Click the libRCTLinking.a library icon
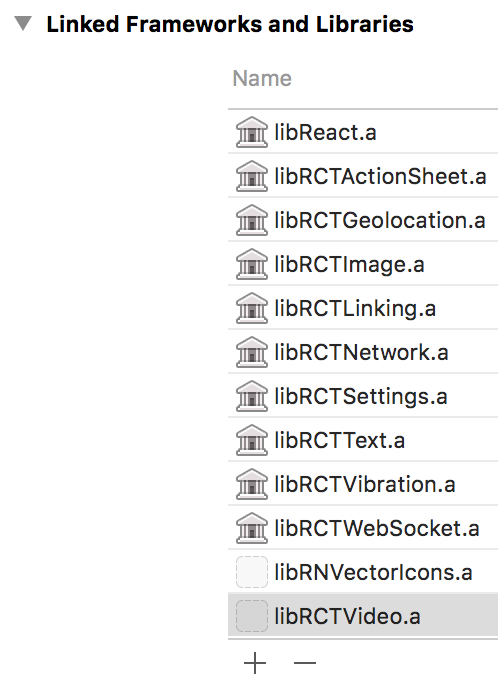498x690 pixels. (x=252, y=308)
